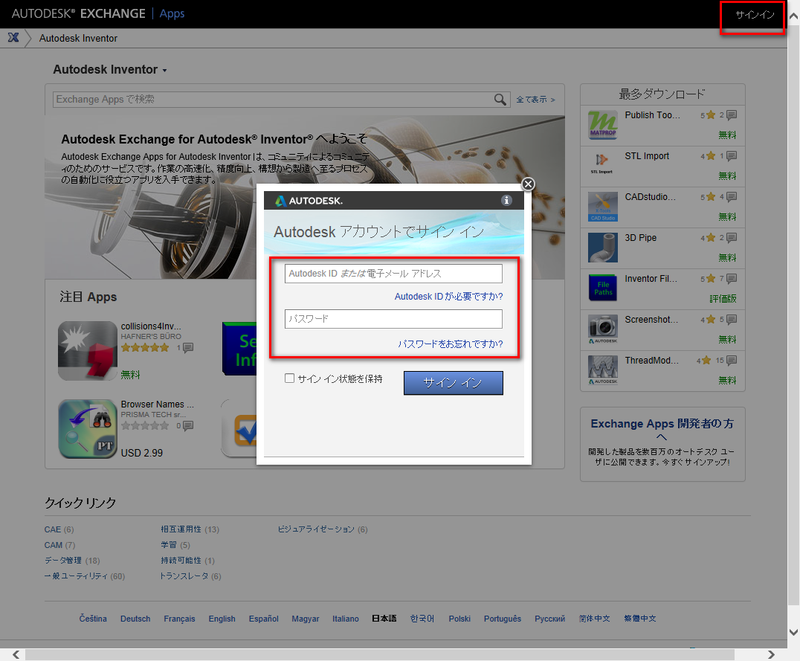Image resolution: width=800 pixels, height=661 pixels.
Task: Switch language to Polski
Action: [459, 618]
